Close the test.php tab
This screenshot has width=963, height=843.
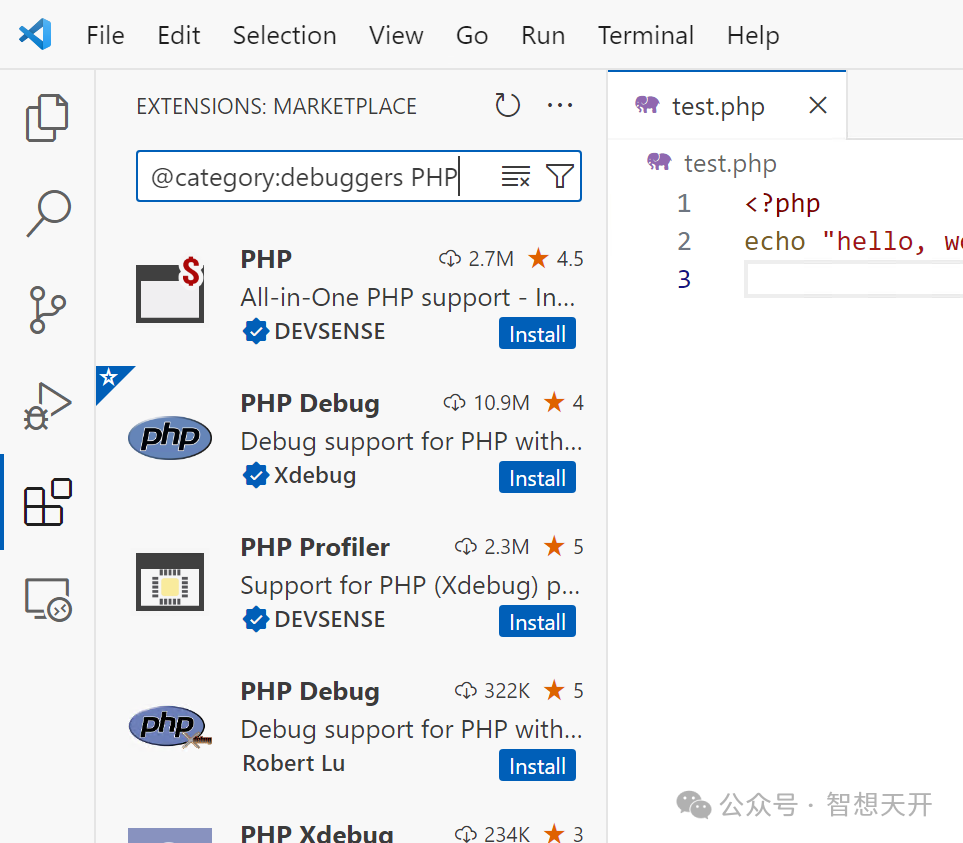pyautogui.click(x=818, y=106)
